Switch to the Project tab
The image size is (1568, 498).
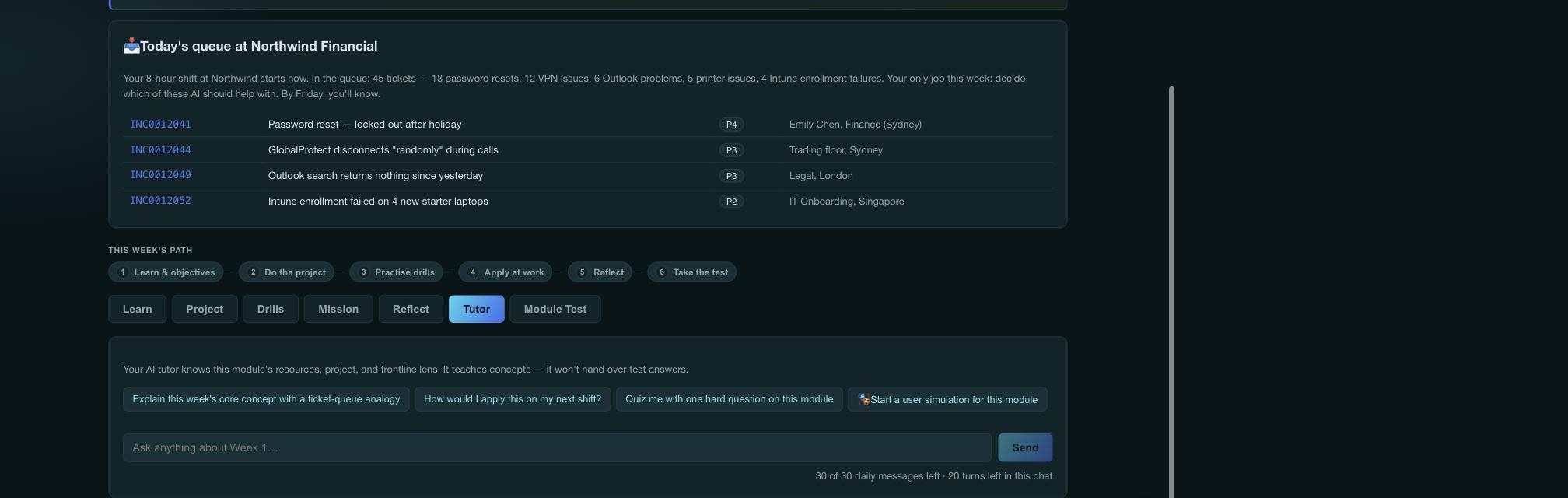coord(205,309)
